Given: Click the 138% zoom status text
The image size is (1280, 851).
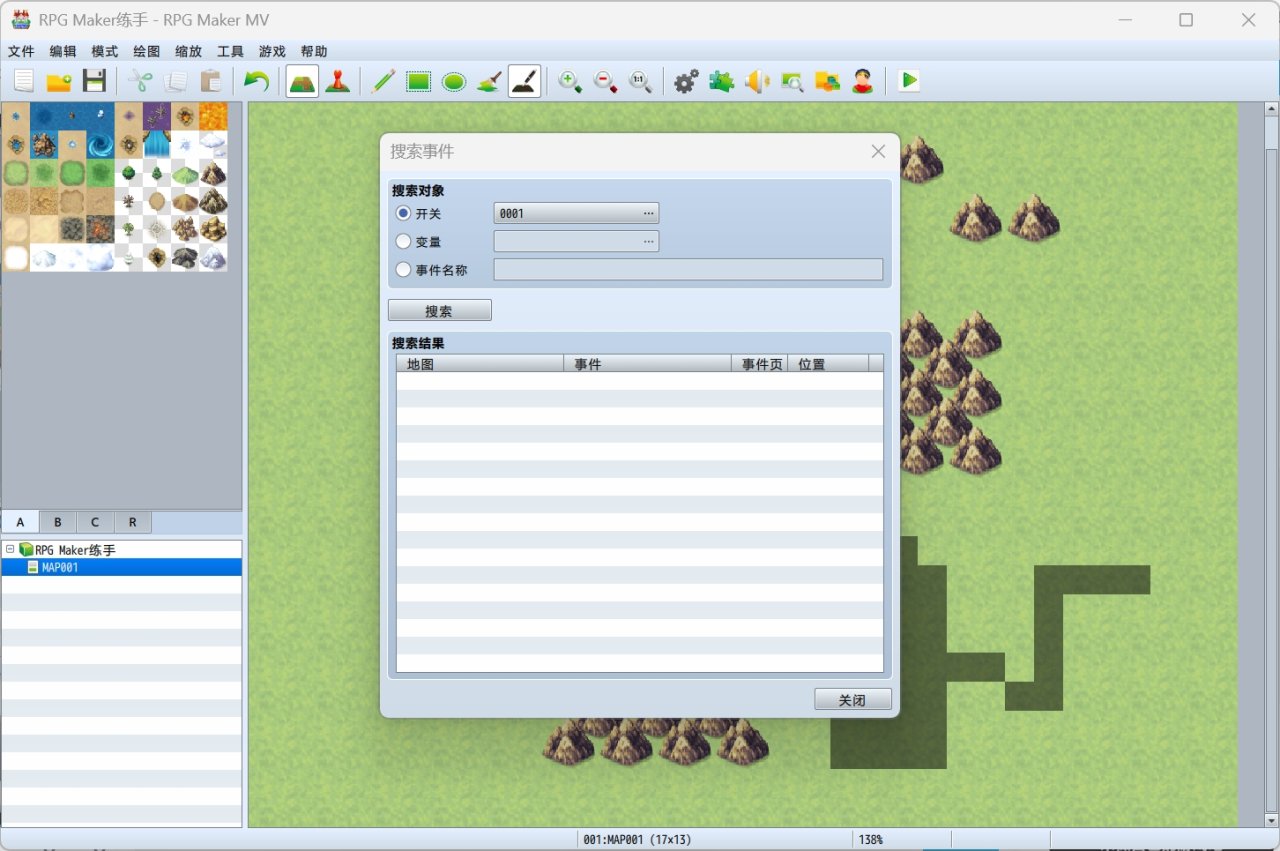Looking at the screenshot, I should [x=870, y=840].
